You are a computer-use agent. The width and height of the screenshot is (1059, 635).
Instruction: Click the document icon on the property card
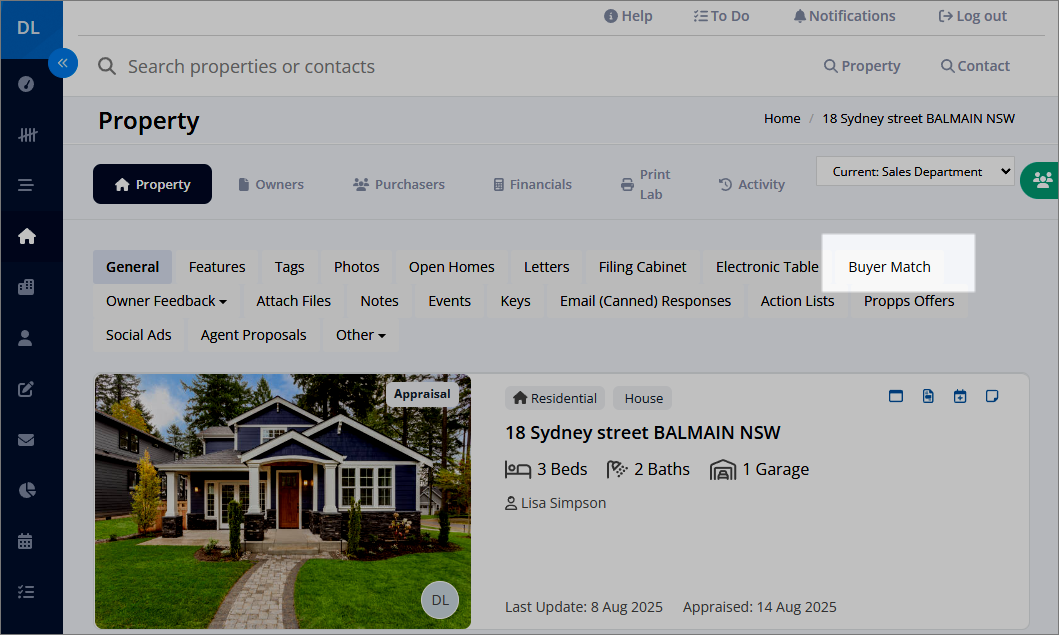[x=928, y=396]
